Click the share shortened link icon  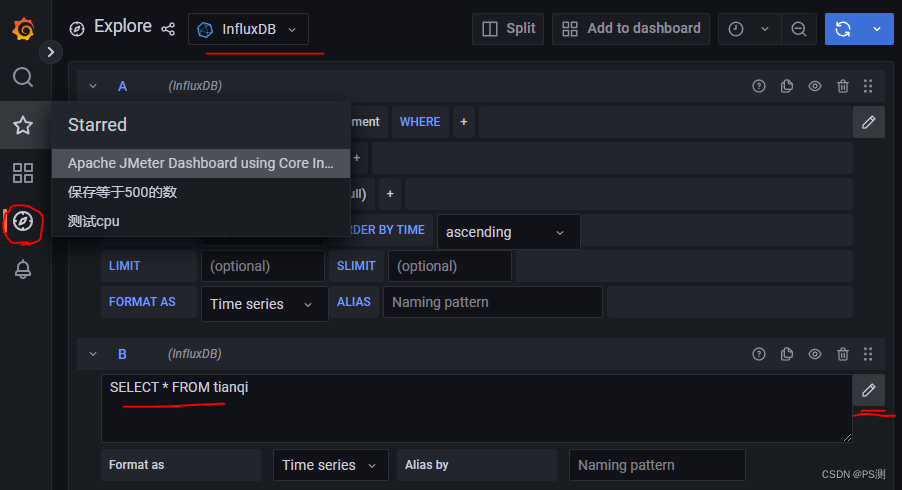[168, 29]
